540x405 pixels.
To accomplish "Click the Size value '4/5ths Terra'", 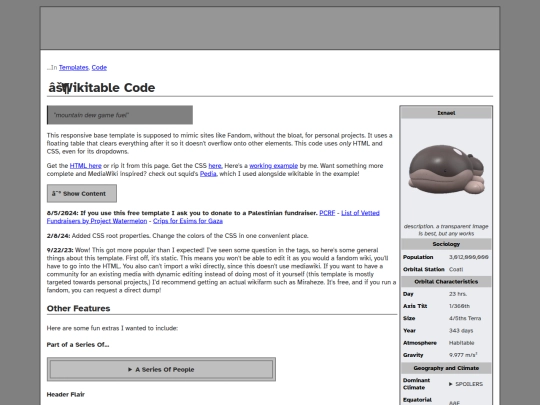I will pos(465,318).
